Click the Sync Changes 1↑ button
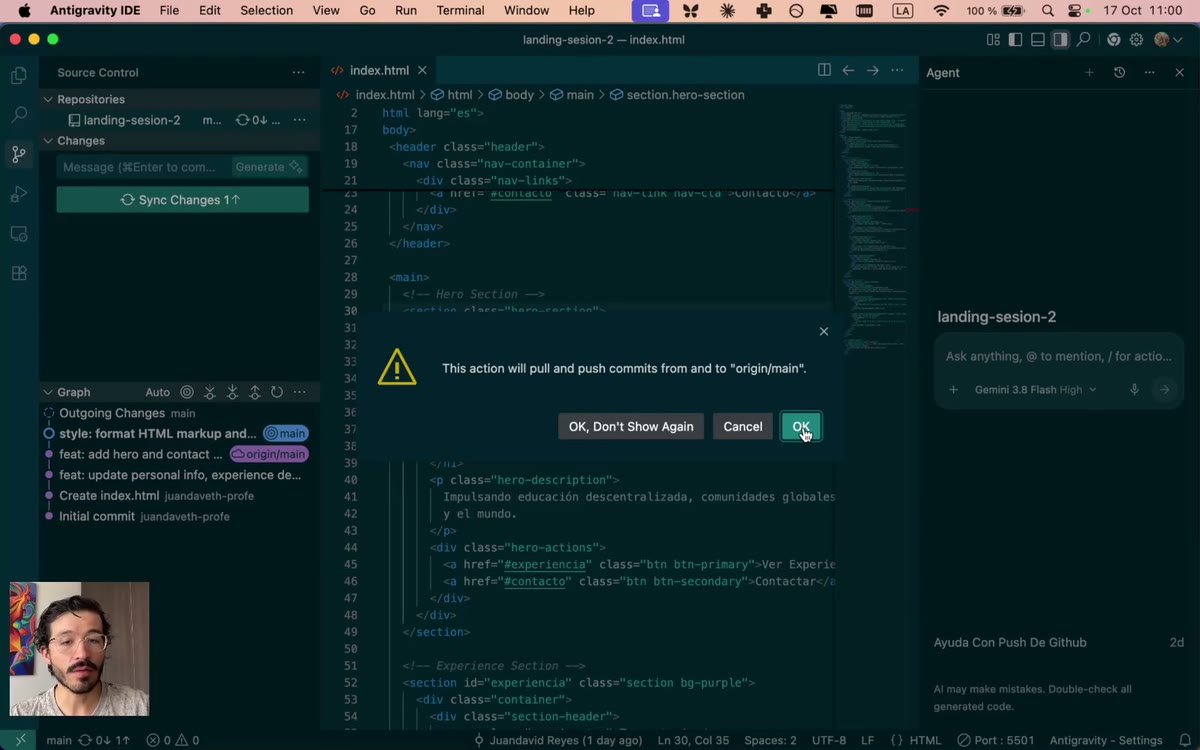The width and height of the screenshot is (1200, 750). (x=182, y=200)
